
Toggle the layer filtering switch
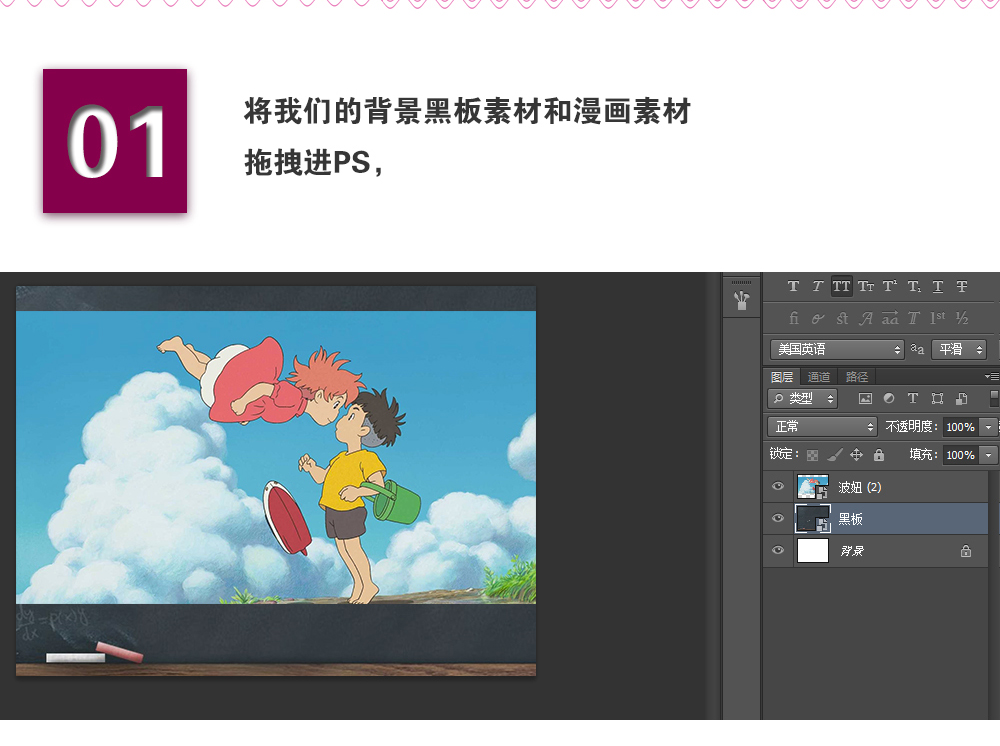[994, 398]
